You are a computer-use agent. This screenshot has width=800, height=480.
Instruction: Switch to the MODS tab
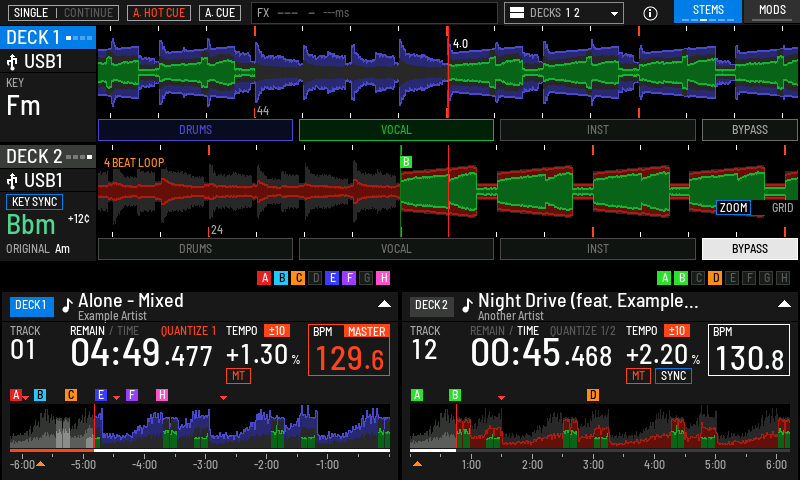pyautogui.click(x=772, y=11)
